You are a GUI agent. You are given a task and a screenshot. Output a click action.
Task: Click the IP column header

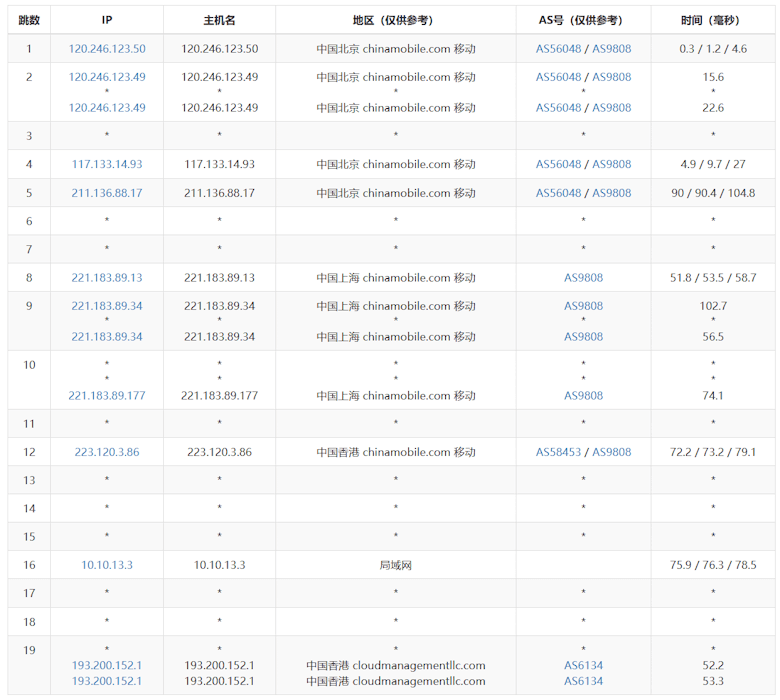107,20
